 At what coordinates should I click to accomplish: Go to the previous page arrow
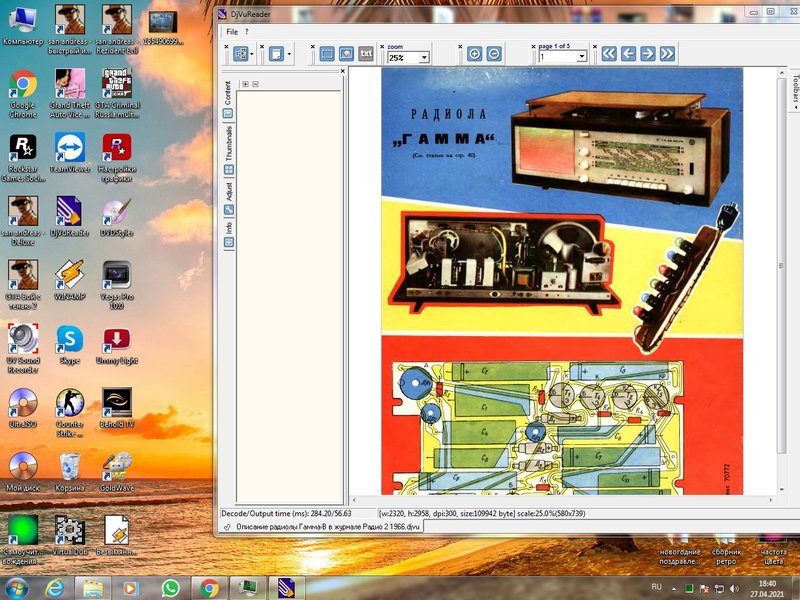click(x=628, y=54)
